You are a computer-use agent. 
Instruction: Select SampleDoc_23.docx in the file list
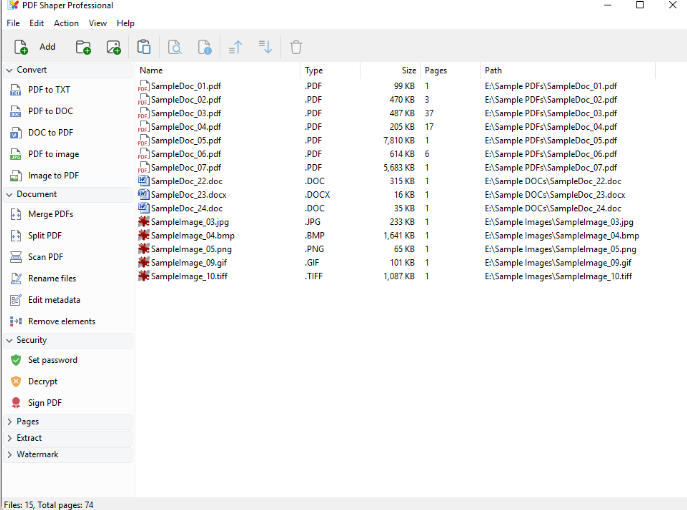188,195
